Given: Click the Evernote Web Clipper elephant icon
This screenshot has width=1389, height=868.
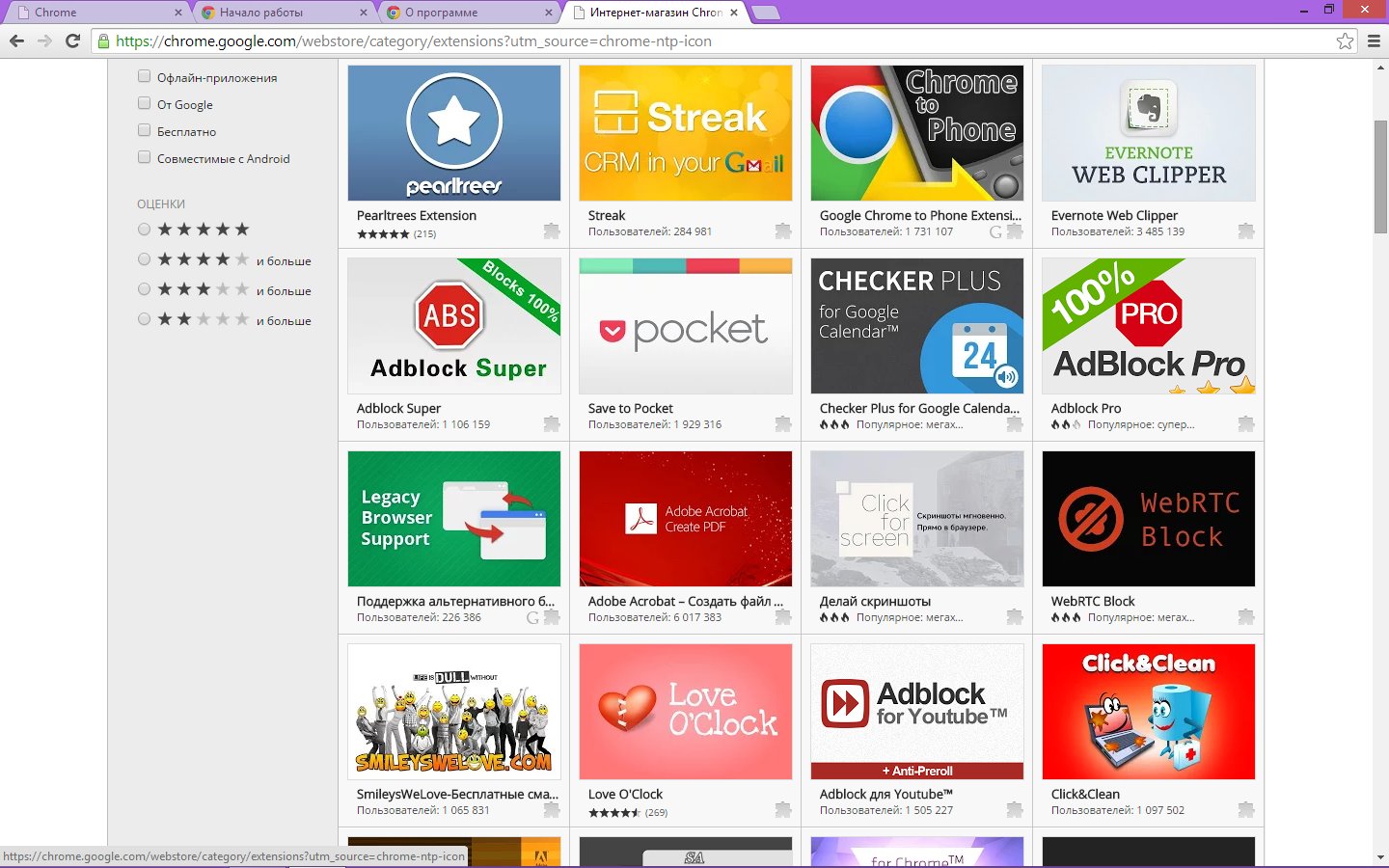Looking at the screenshot, I should (1148, 108).
